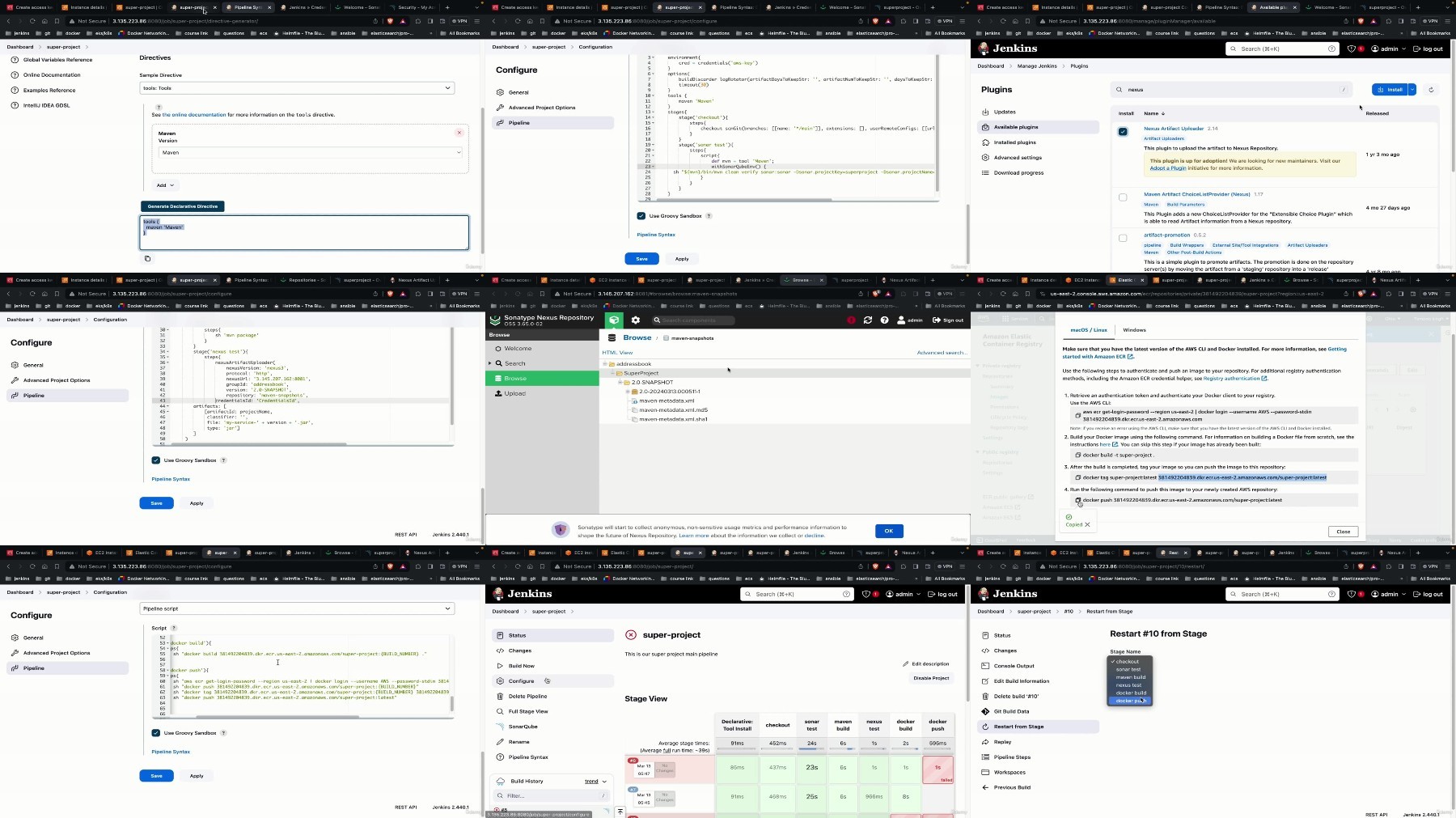Screen dimensions: 1456x818
Task: Uncheck the Nexus Artifact Uploader install checkbox
Action: pos(1123,131)
